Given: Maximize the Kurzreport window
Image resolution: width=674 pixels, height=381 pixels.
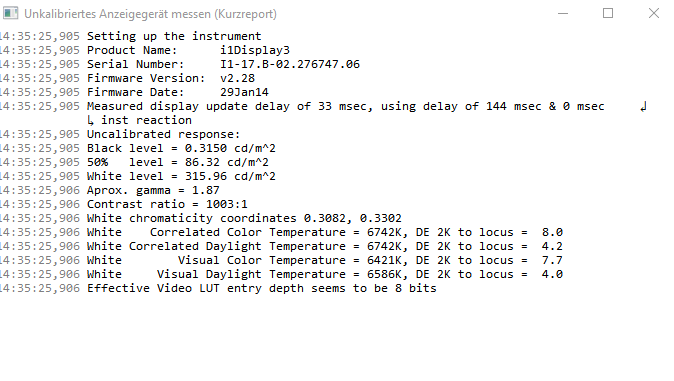Looking at the screenshot, I should (x=608, y=13).
